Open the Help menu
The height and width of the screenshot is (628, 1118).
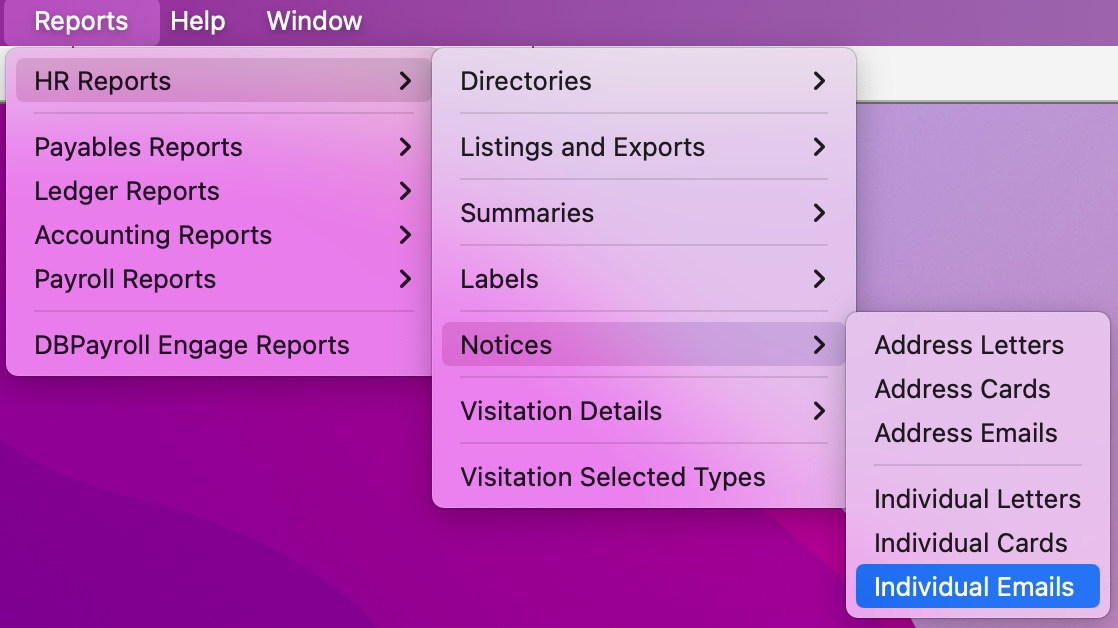pyautogui.click(x=198, y=21)
